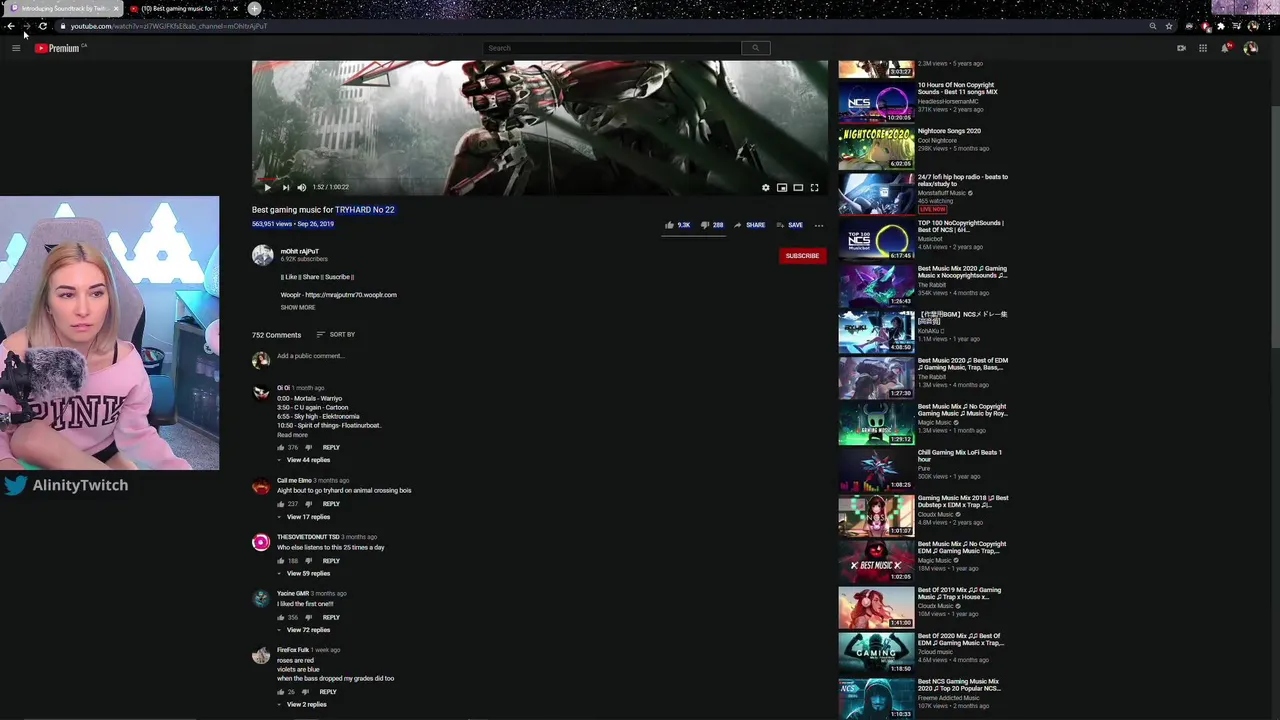Switch to Best gaming music browser tab
The height and width of the screenshot is (720, 1280).
(x=185, y=9)
